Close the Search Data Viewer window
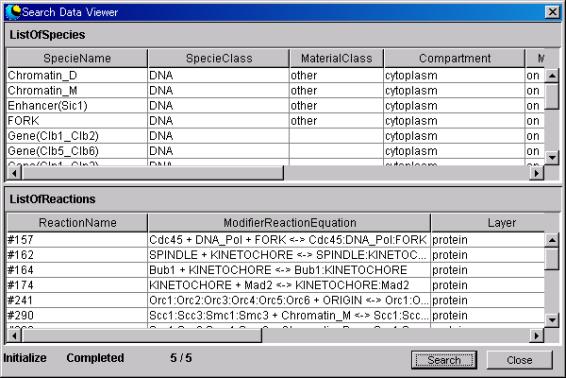Image resolution: width=566 pixels, height=378 pixels. coord(552,12)
